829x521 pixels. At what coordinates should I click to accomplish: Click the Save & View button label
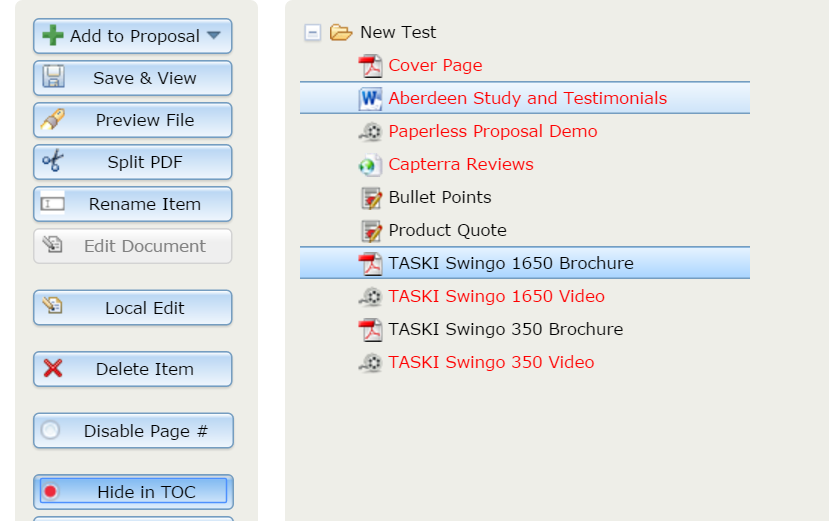(145, 78)
